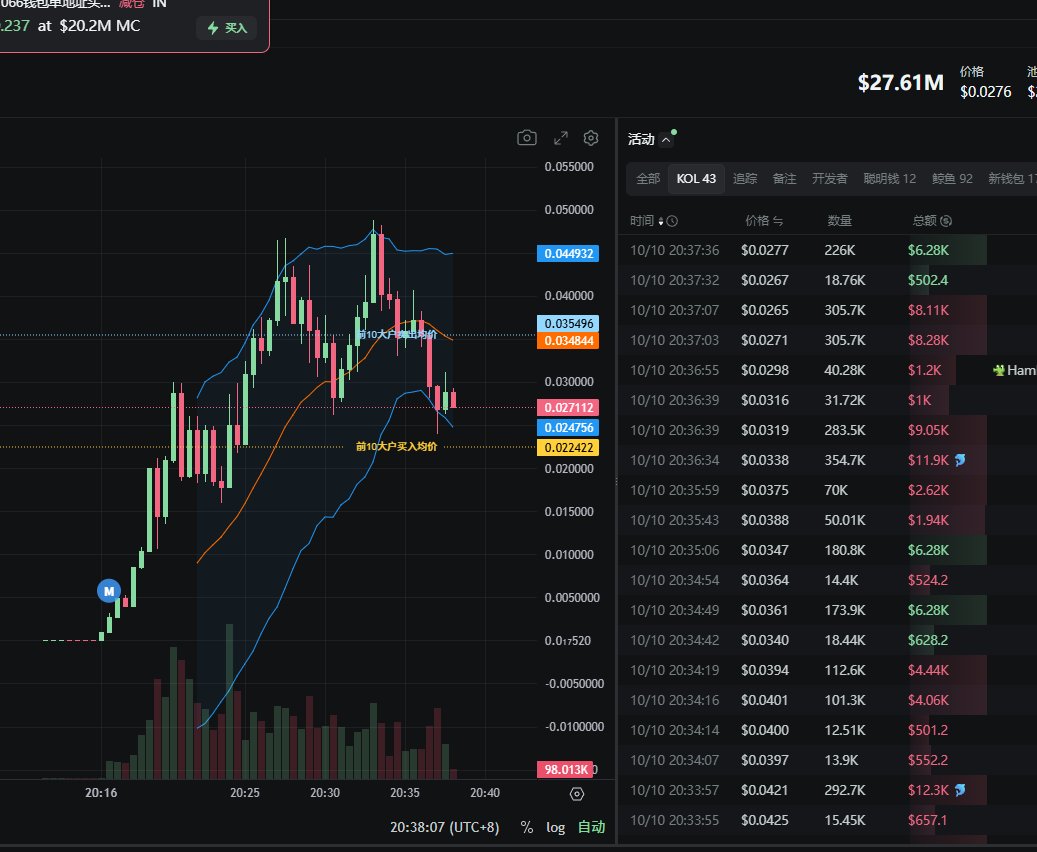This screenshot has width=1037, height=852.
Task: Sort trades by 时间 column arrows
Action: coord(660,221)
